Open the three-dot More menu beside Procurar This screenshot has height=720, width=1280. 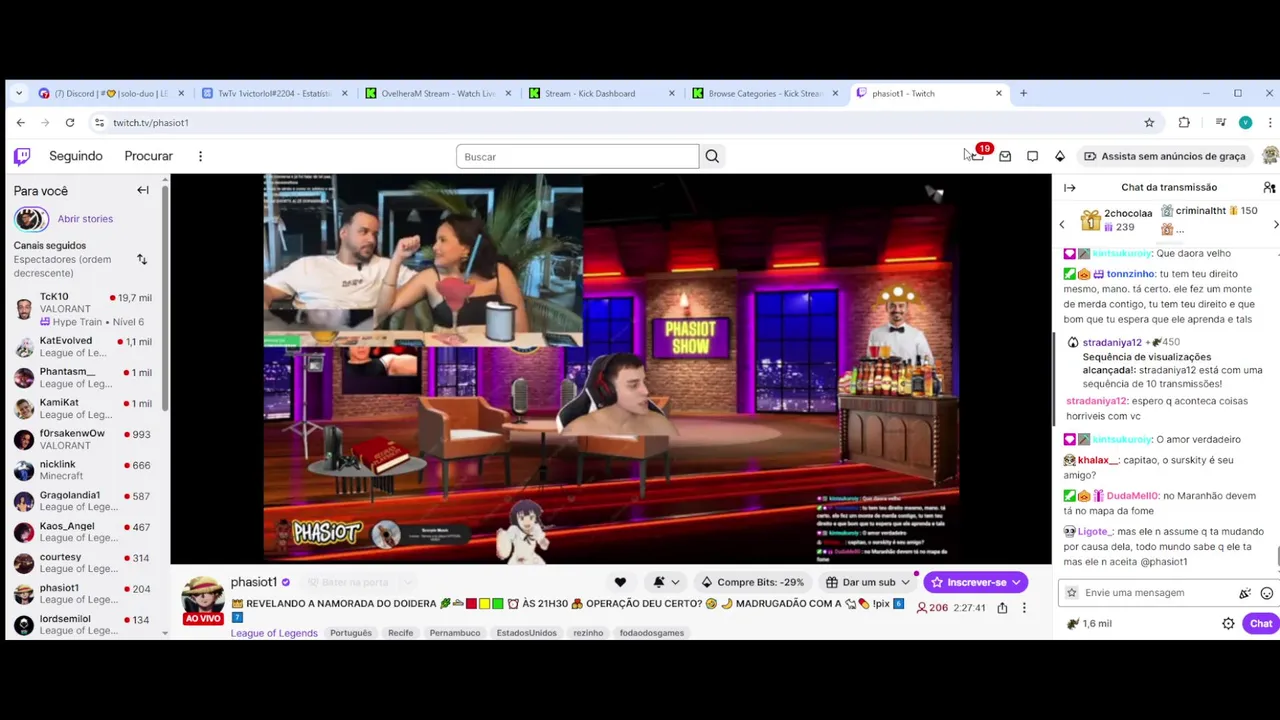(x=200, y=156)
